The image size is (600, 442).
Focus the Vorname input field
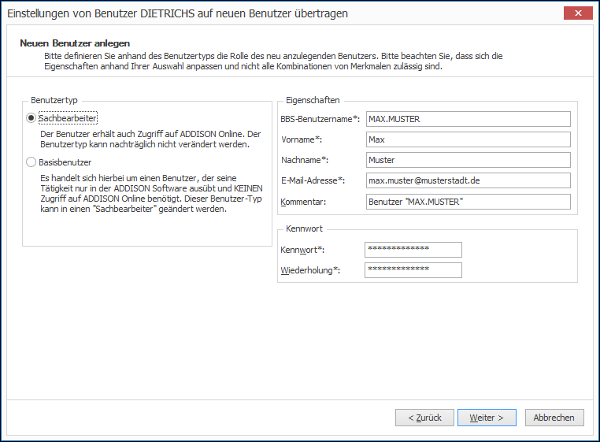[468, 140]
